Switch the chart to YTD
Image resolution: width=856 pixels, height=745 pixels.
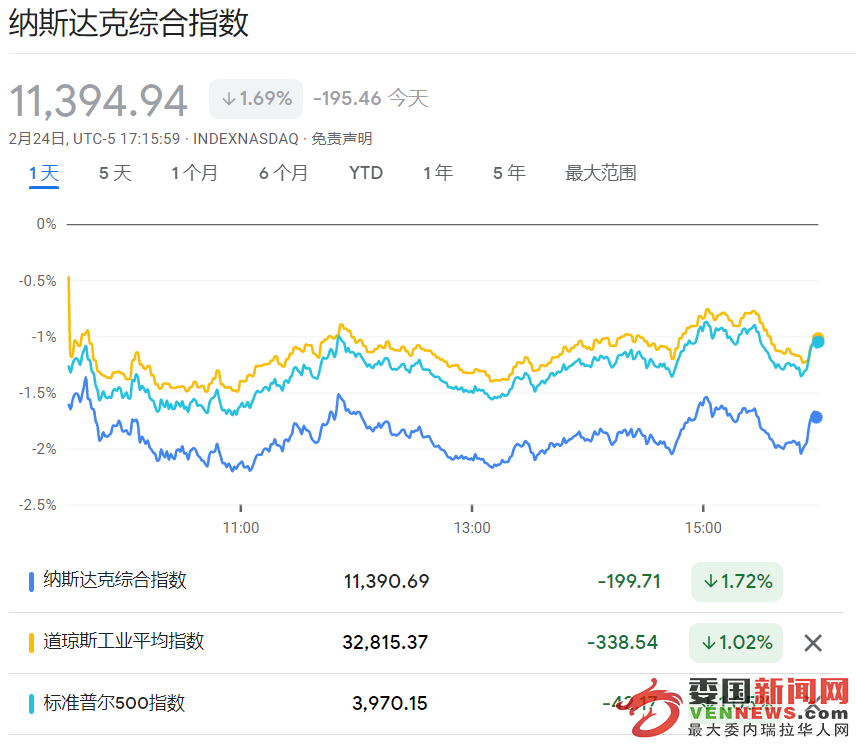click(x=366, y=174)
